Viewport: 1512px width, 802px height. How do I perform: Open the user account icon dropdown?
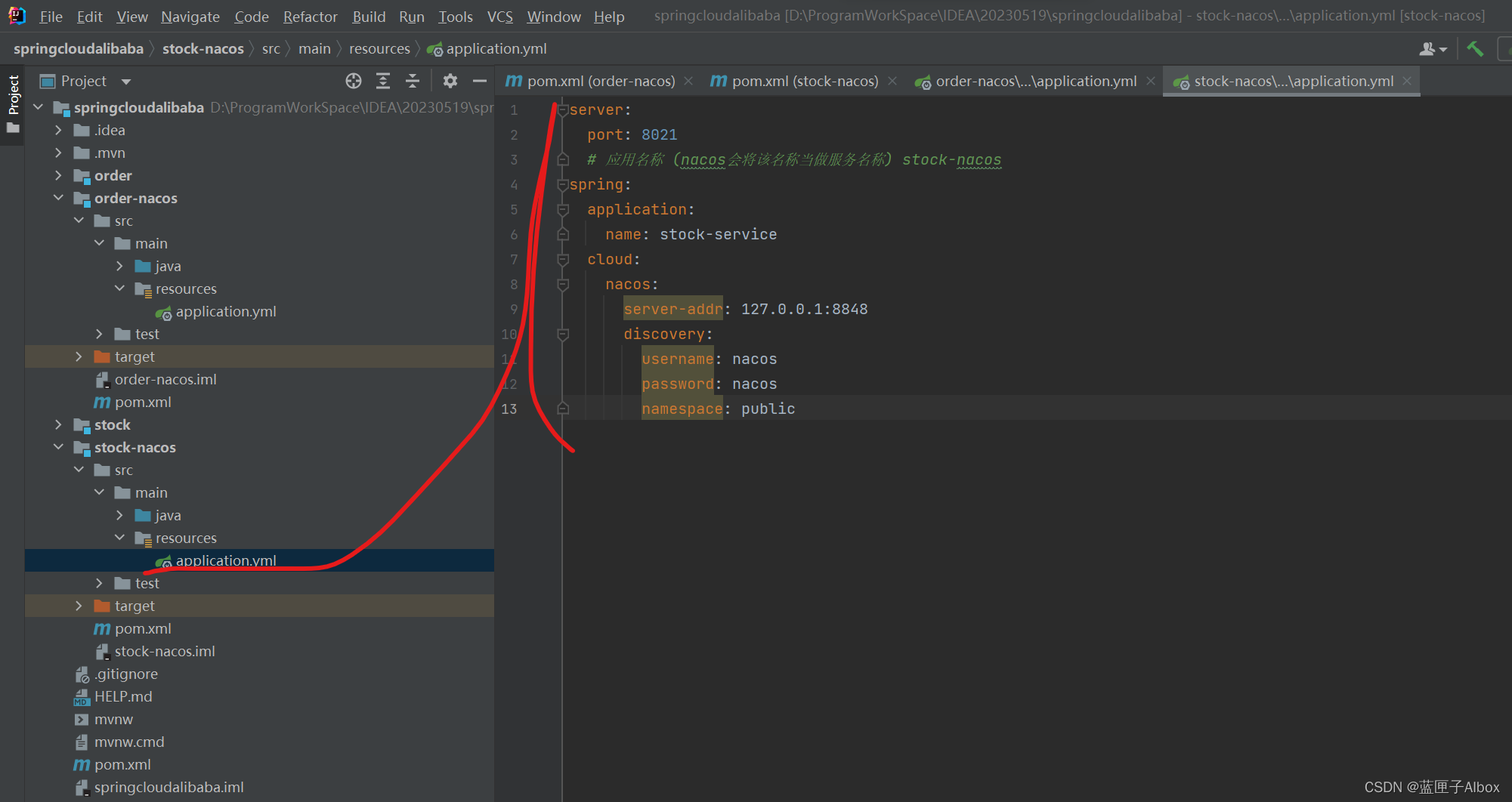(1433, 48)
